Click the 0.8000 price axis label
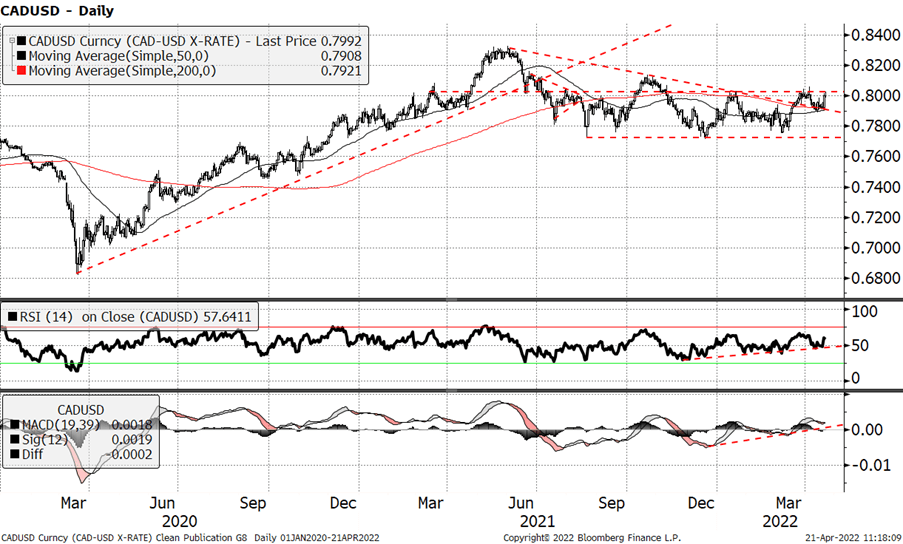 tap(875, 96)
